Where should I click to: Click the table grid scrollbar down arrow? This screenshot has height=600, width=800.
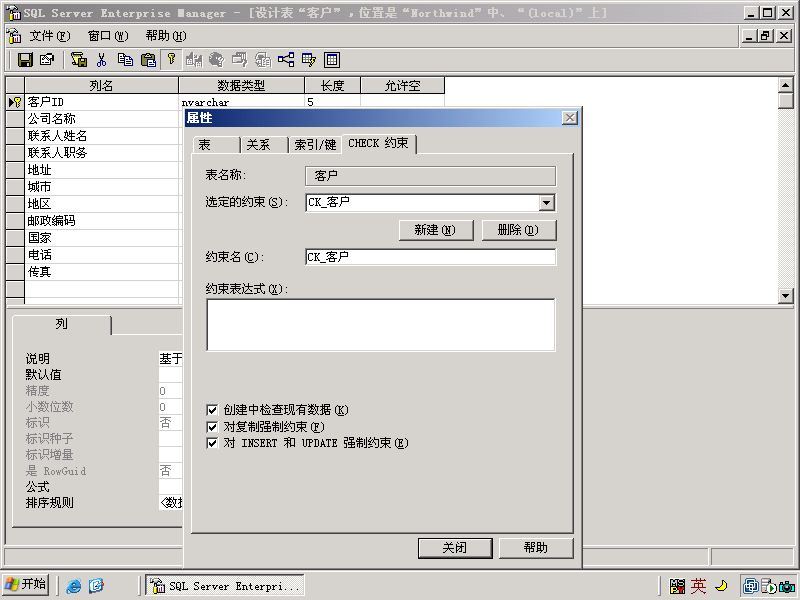tap(786, 295)
